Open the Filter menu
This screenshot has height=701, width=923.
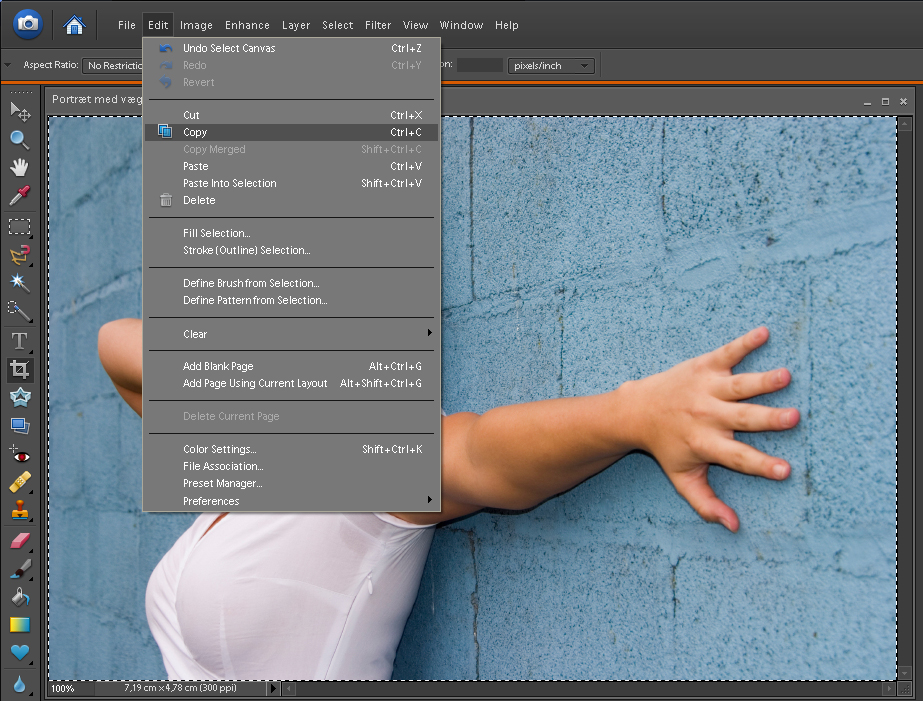pos(378,25)
